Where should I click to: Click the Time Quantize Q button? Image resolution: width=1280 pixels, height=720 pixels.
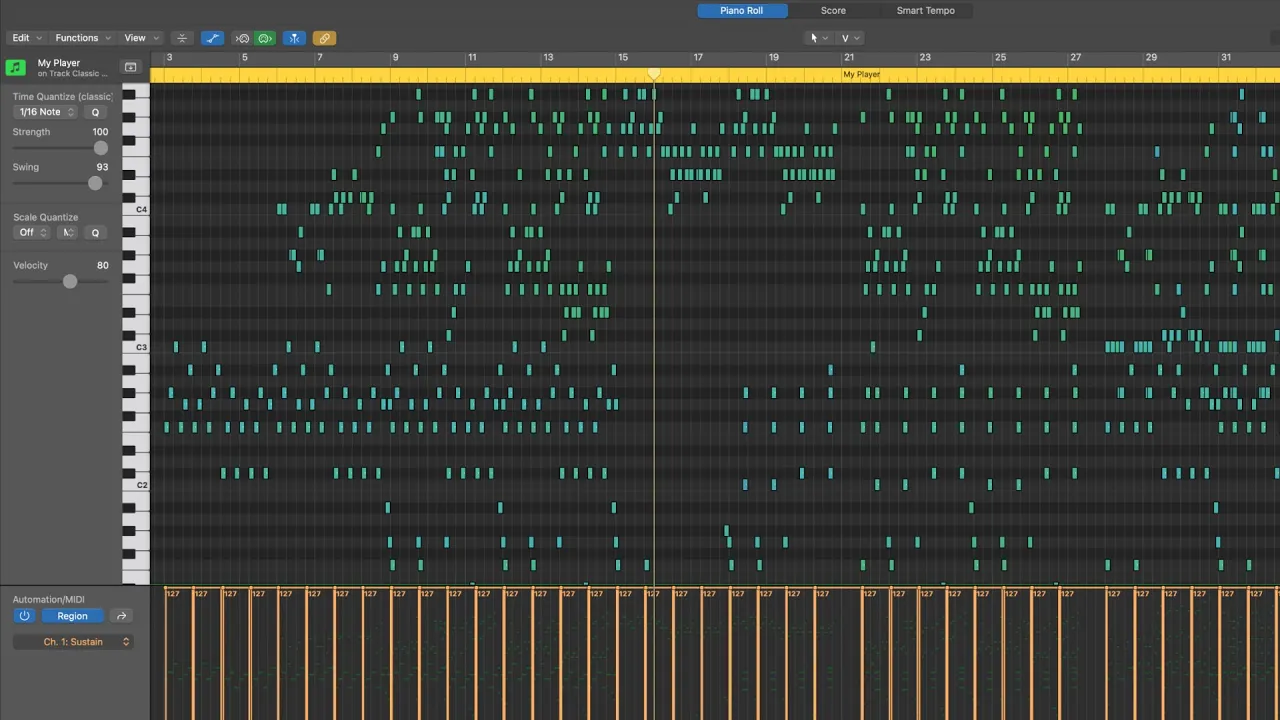click(x=96, y=112)
